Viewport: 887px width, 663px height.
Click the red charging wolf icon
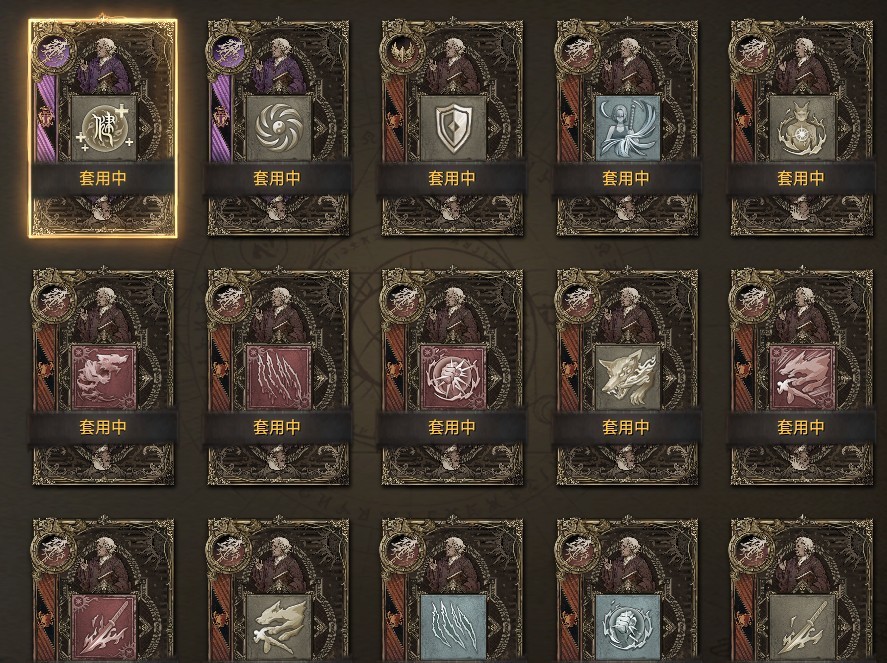pyautogui.click(x=802, y=377)
